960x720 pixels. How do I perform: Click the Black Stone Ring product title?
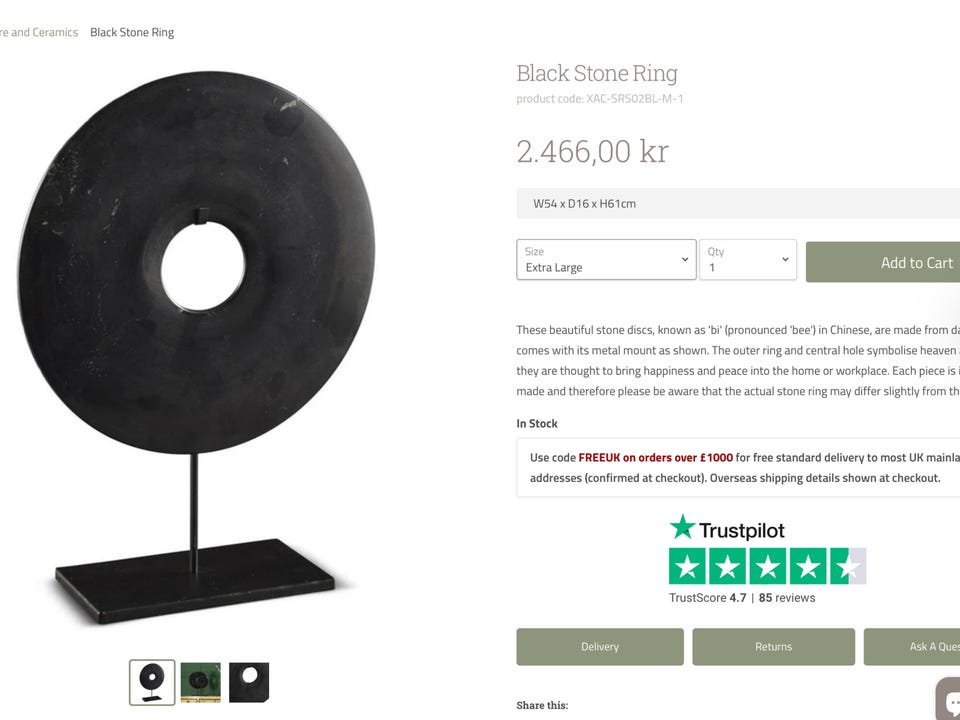pyautogui.click(x=597, y=73)
